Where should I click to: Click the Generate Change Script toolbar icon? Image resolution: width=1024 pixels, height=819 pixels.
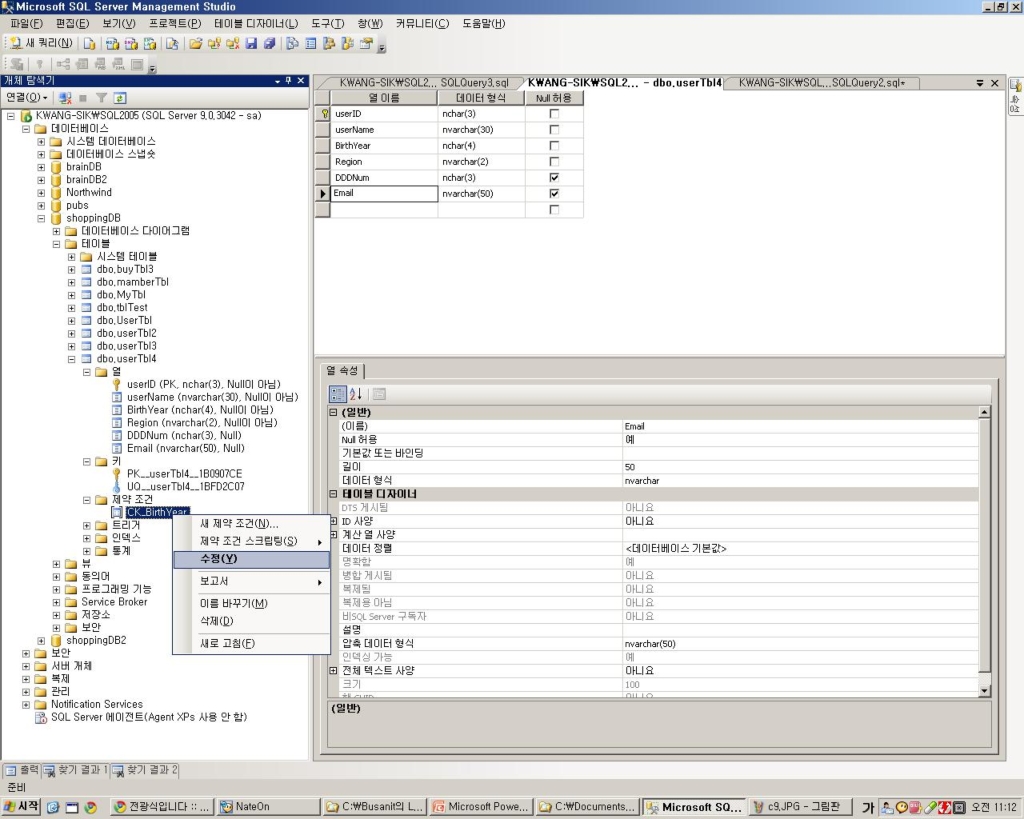click(x=17, y=64)
